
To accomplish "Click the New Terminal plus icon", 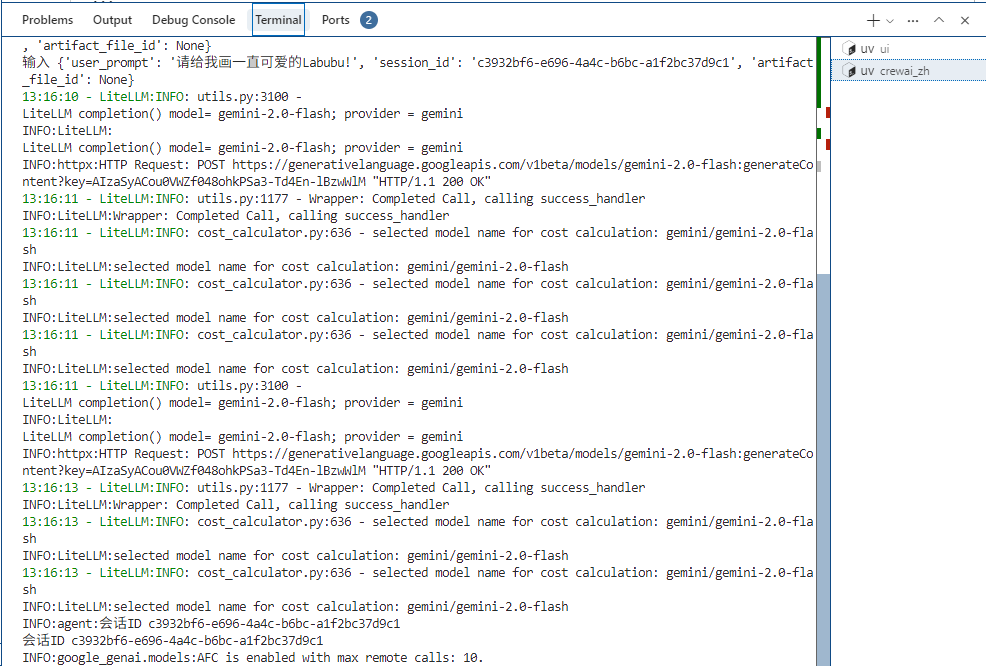I will (873, 20).
